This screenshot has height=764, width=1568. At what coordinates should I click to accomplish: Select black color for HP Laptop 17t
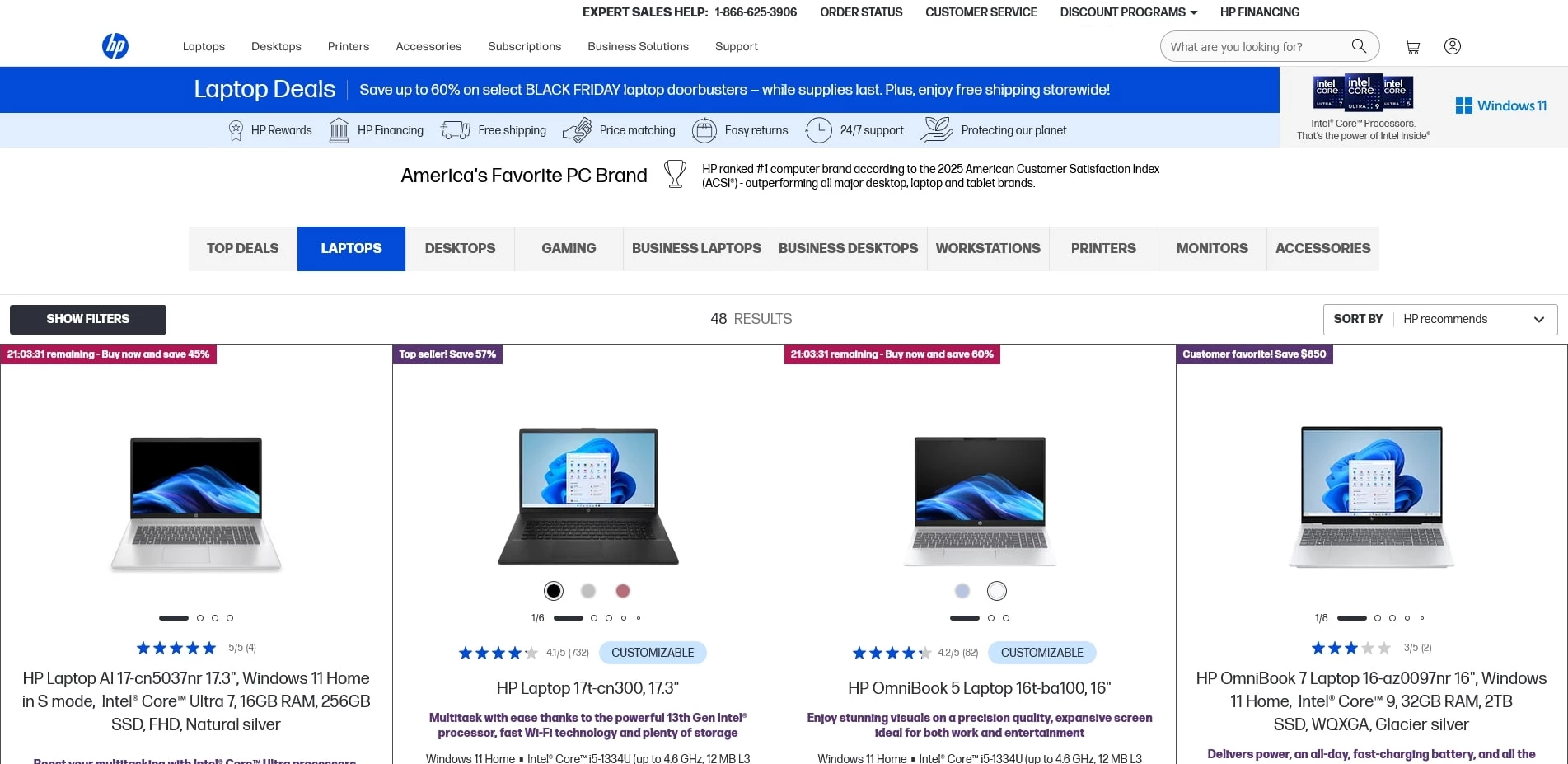pyautogui.click(x=554, y=591)
